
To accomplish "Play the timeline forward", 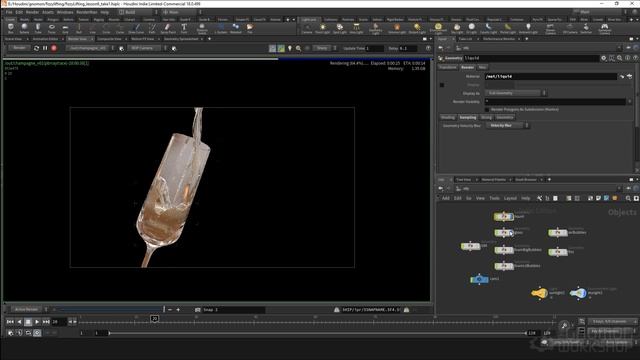I will point(37,322).
